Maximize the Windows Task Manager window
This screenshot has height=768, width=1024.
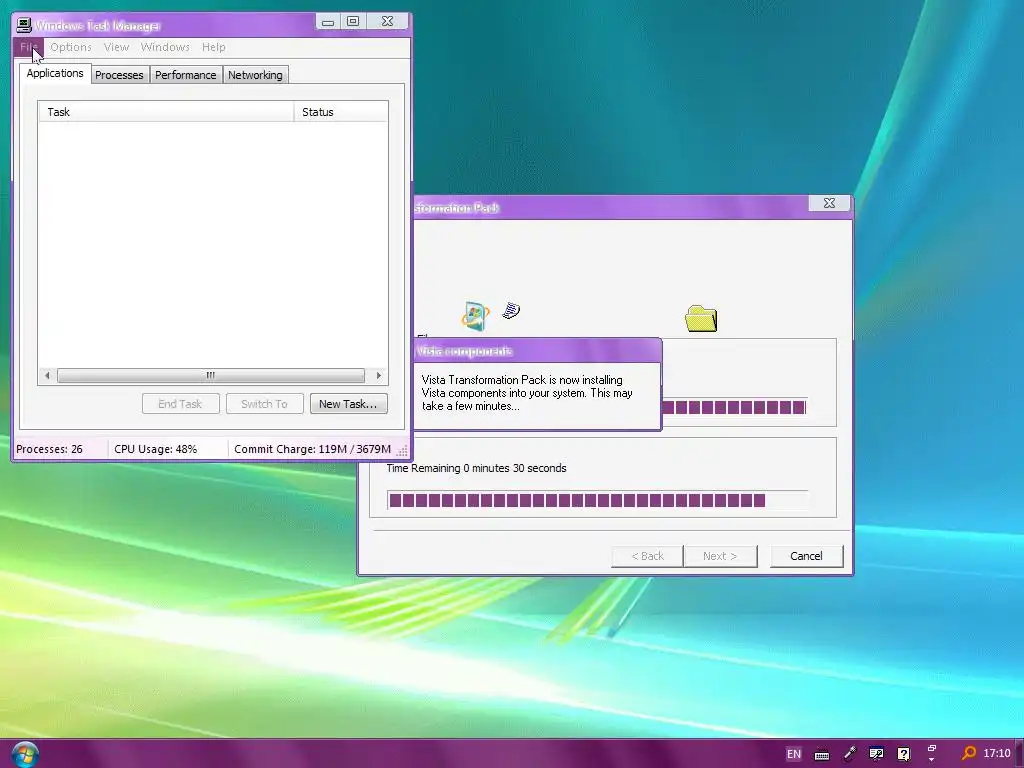click(353, 22)
